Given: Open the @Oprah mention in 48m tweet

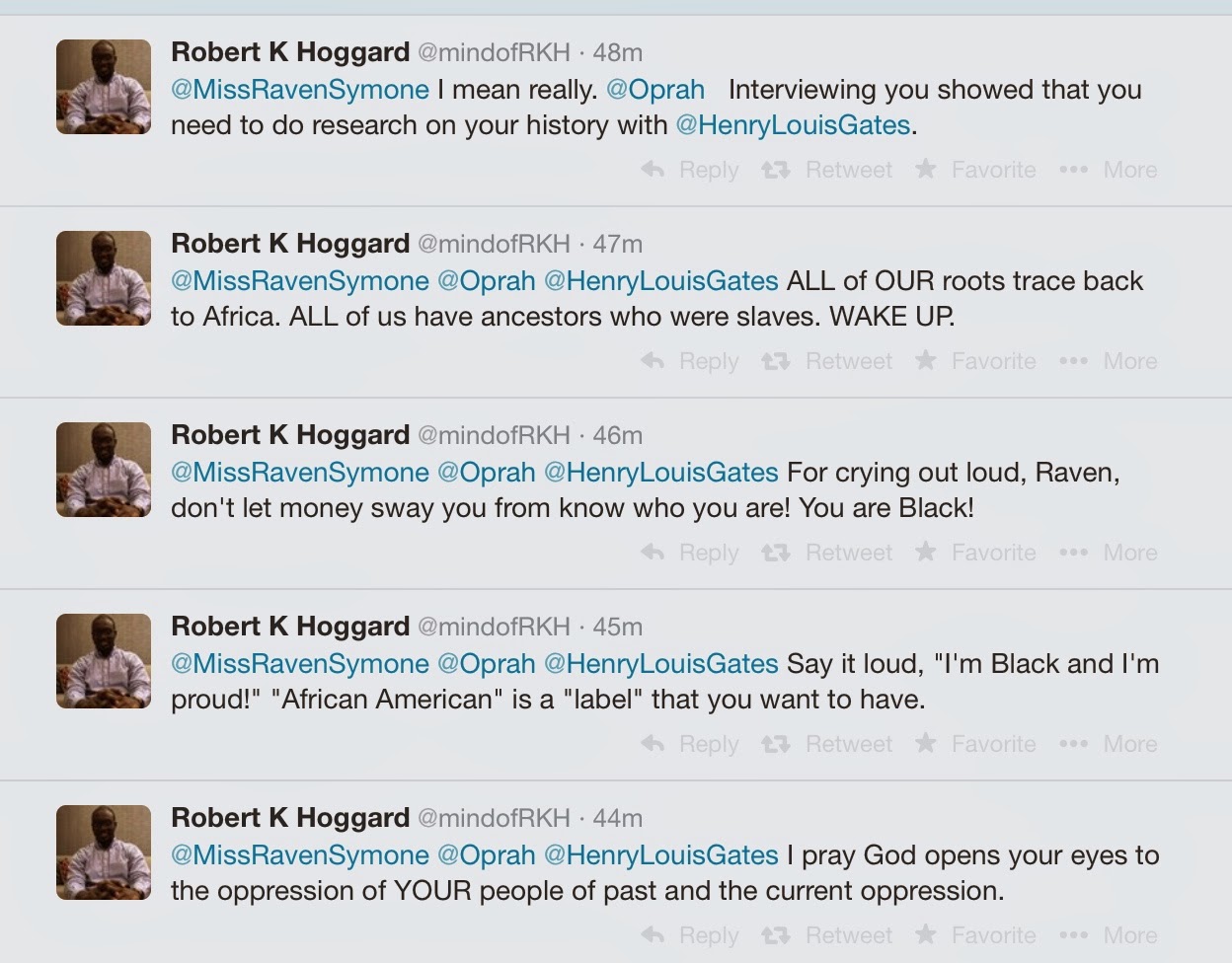Looking at the screenshot, I should [655, 90].
